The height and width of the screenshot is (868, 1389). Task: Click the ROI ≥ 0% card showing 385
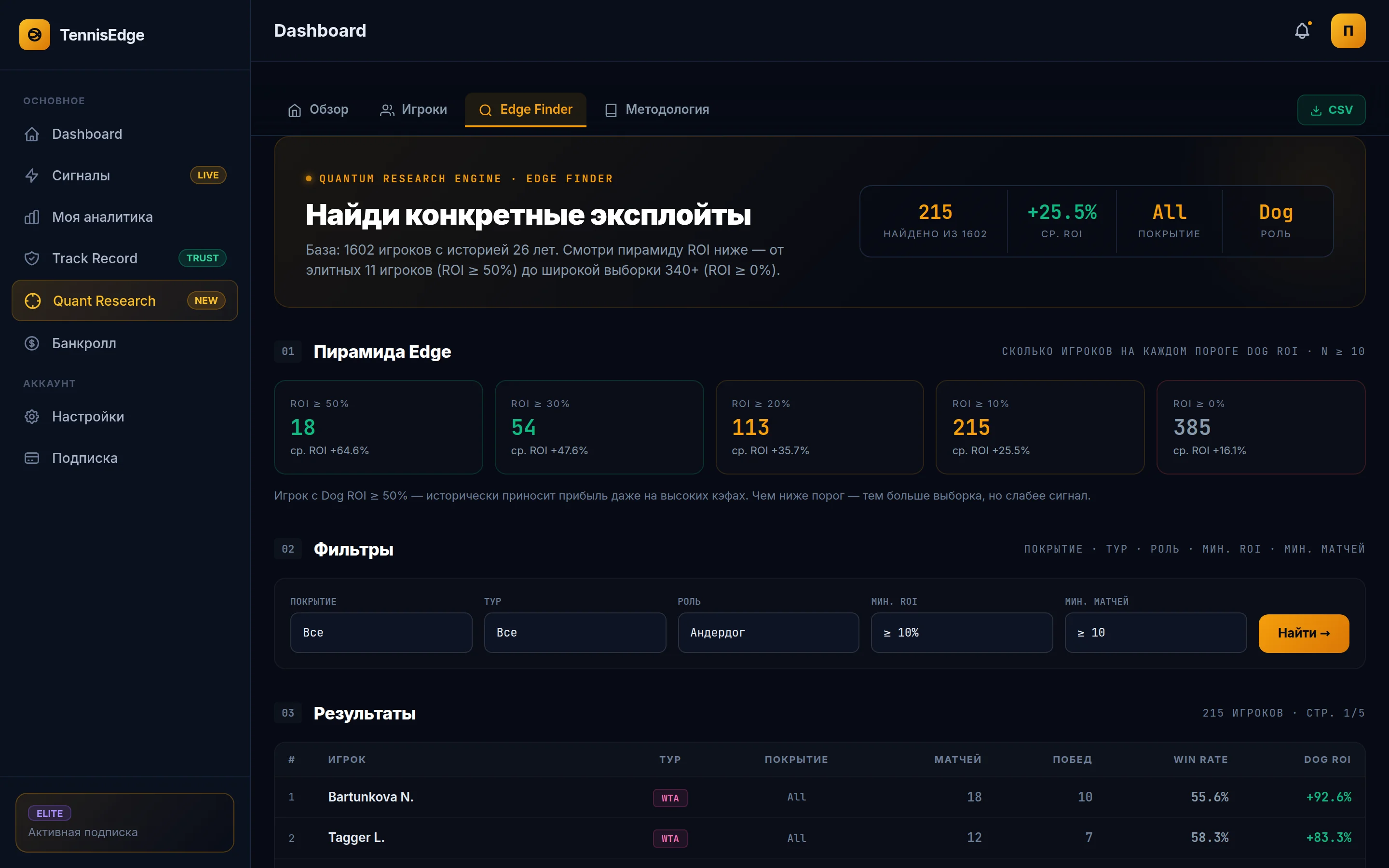[x=1260, y=427]
